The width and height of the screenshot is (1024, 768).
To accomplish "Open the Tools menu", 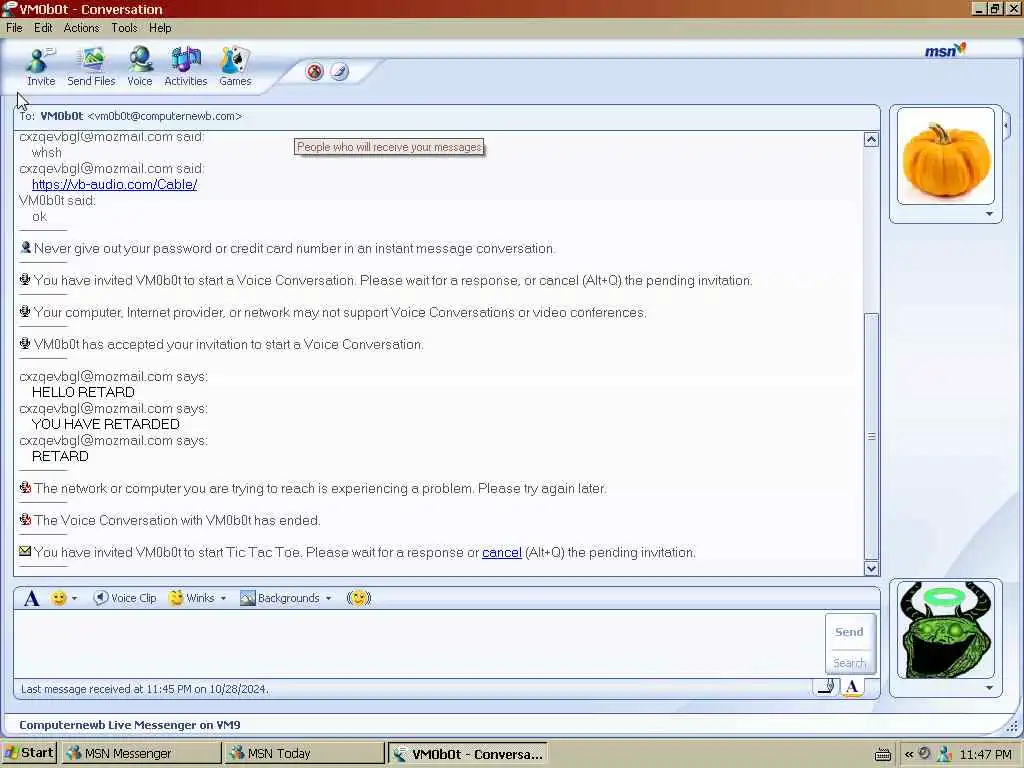I will [124, 27].
